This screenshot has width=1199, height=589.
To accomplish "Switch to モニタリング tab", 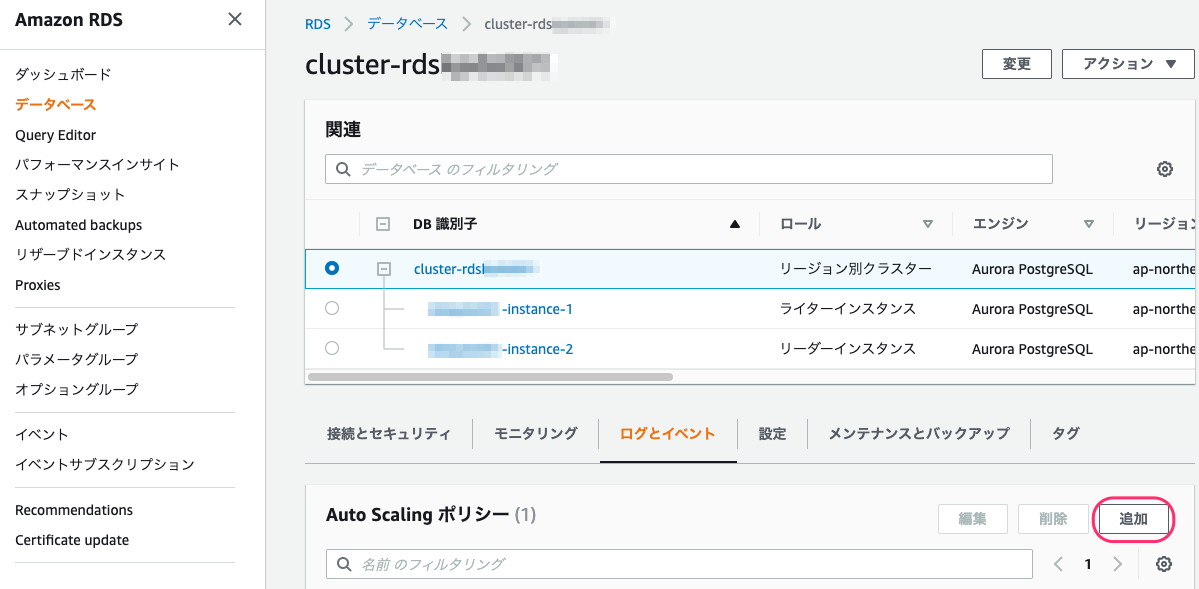I will tap(535, 434).
